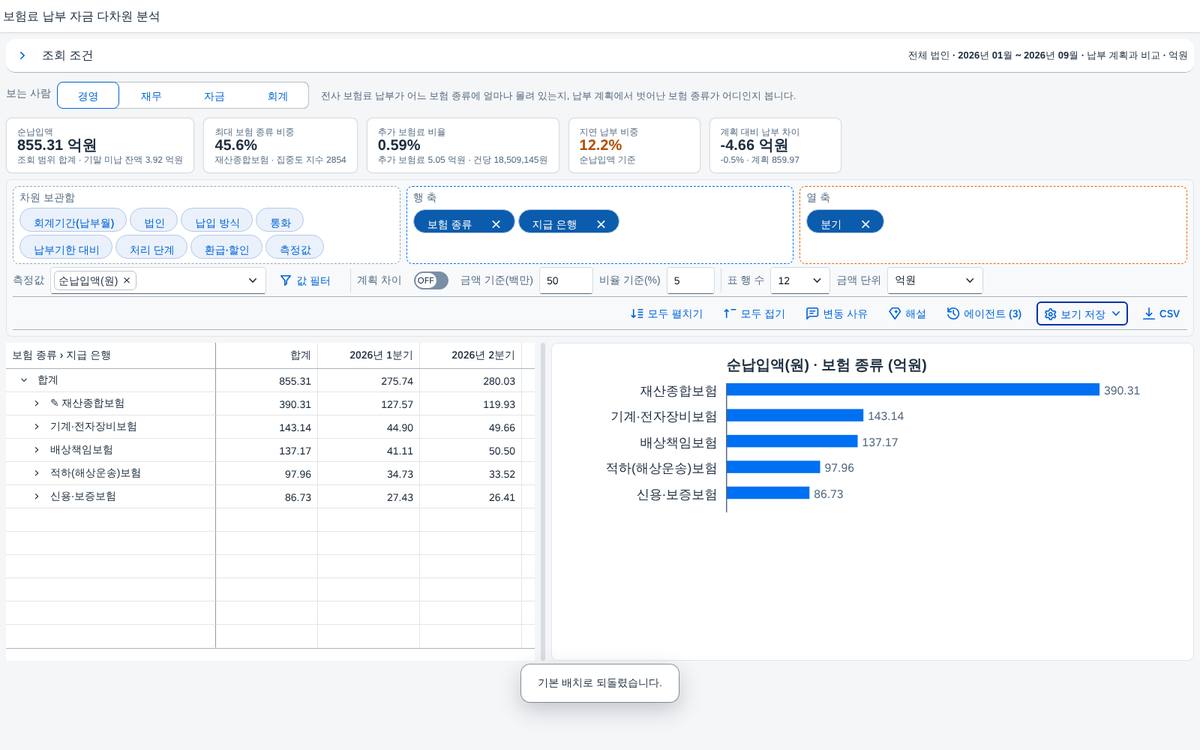This screenshot has height=750, width=1200.
Task: Clear the 순납입액(원) measure token
Action: (x=127, y=281)
